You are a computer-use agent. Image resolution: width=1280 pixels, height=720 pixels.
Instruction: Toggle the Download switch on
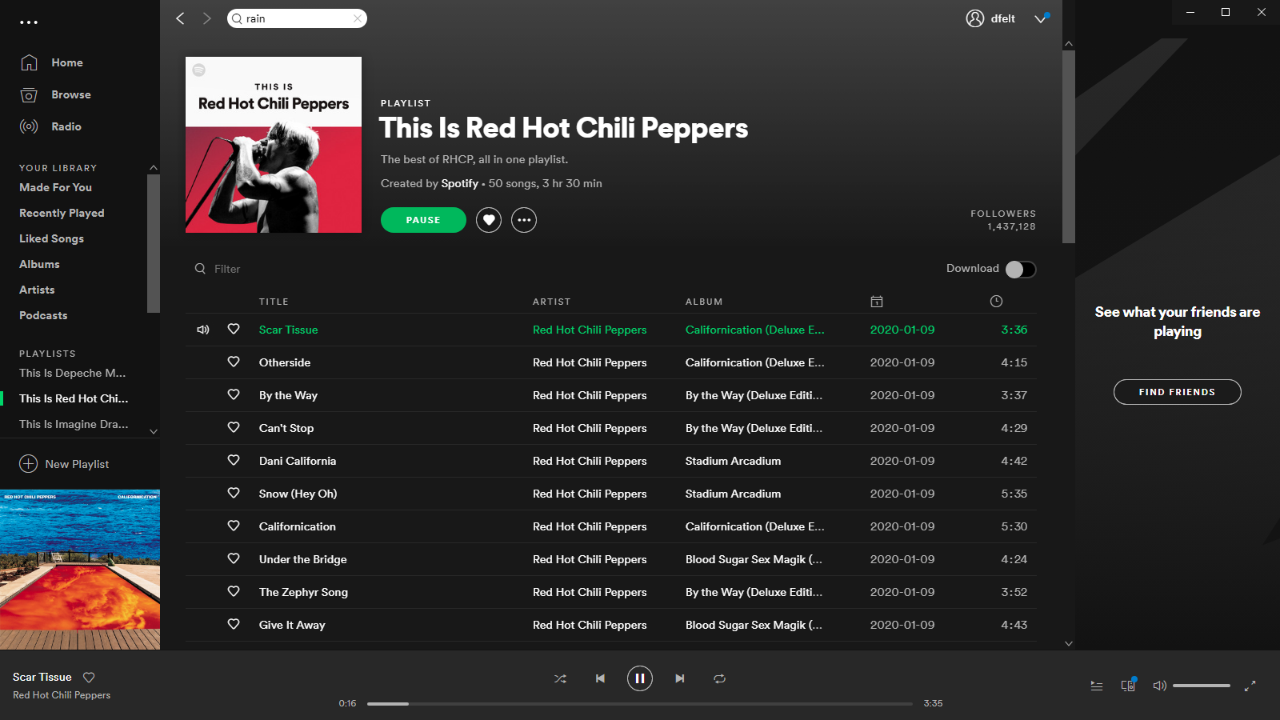click(x=1021, y=269)
